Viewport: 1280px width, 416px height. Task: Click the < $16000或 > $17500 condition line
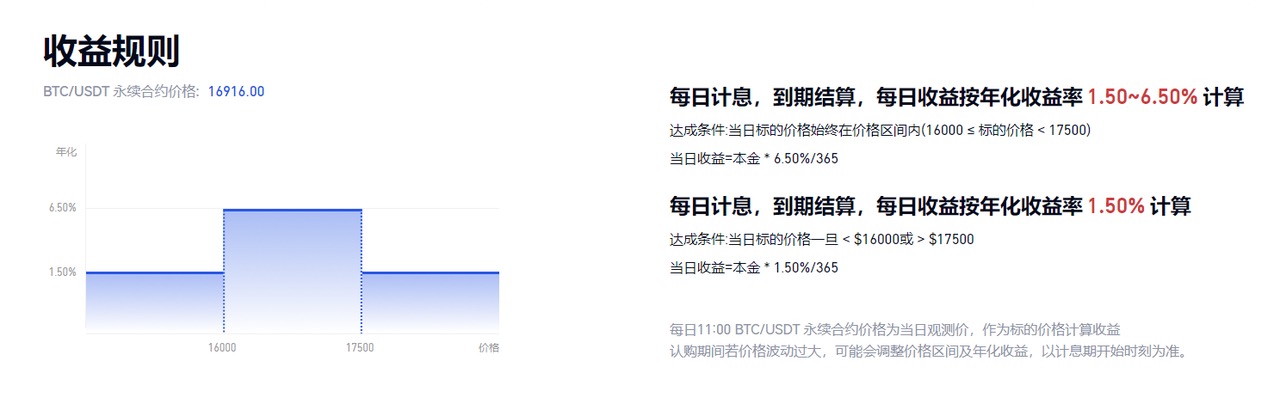[821, 239]
